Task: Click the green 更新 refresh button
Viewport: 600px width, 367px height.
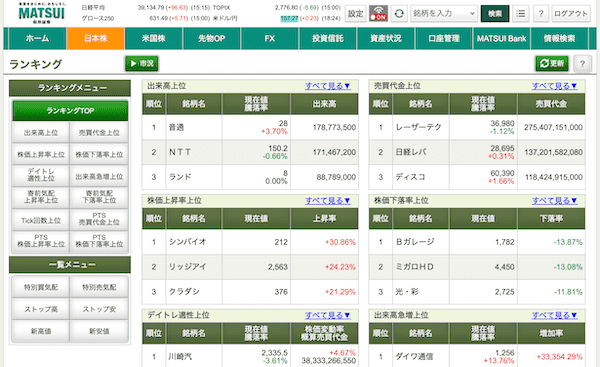Action: point(552,64)
